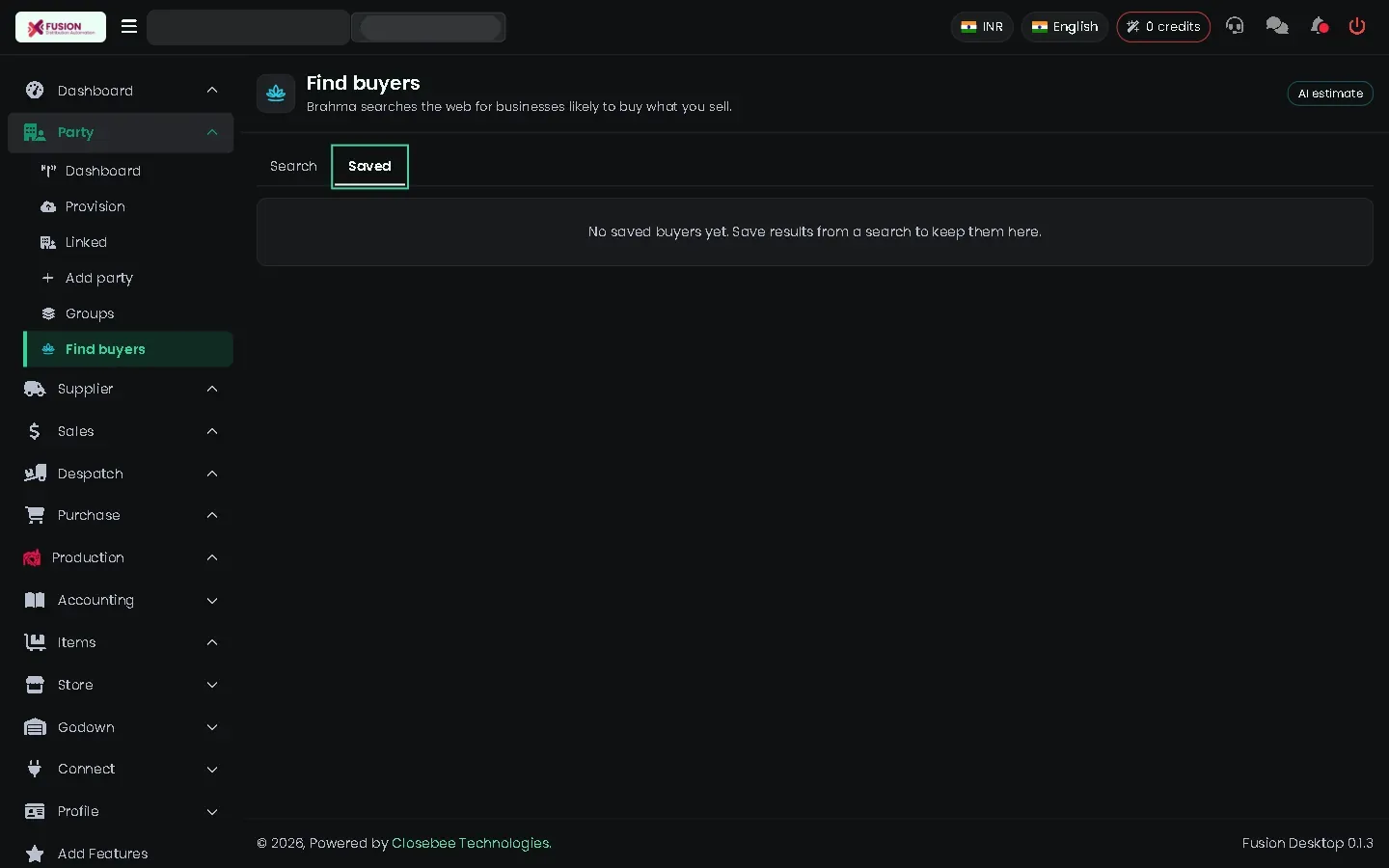Screen dimensions: 1389x868
Task: Click the Fusion logo
Action: 61,27
